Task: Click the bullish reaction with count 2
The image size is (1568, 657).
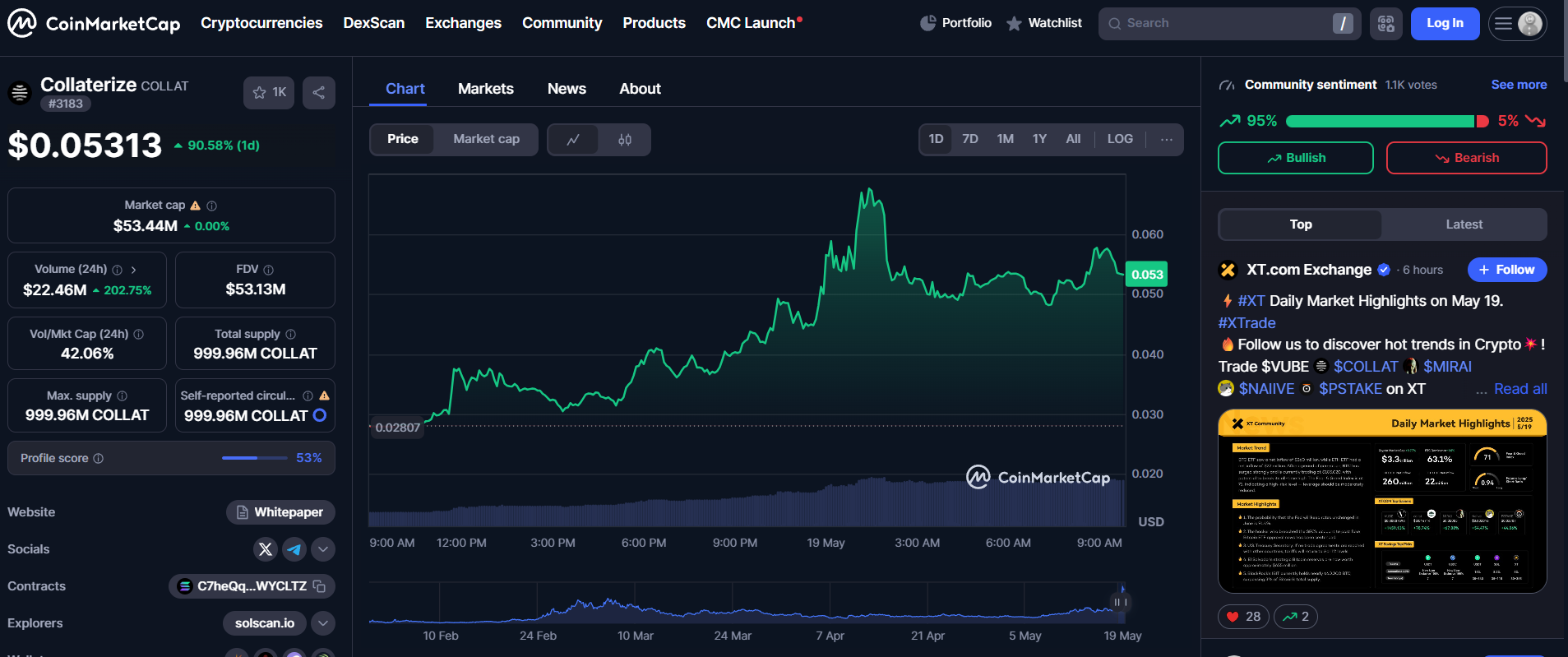Action: pos(1296,617)
